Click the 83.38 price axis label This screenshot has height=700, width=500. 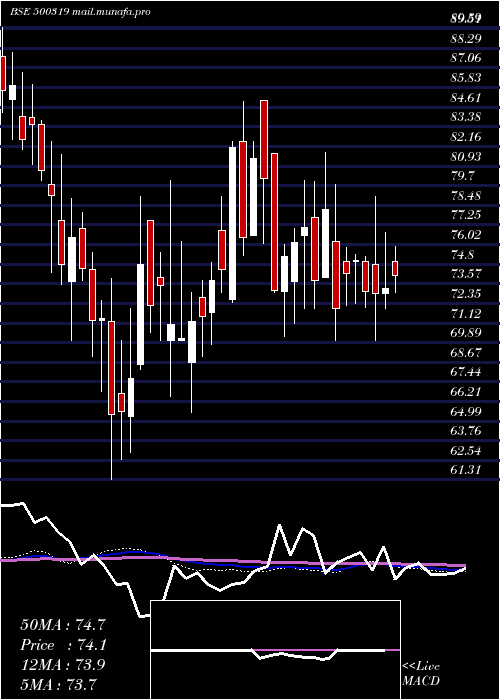tap(466, 117)
